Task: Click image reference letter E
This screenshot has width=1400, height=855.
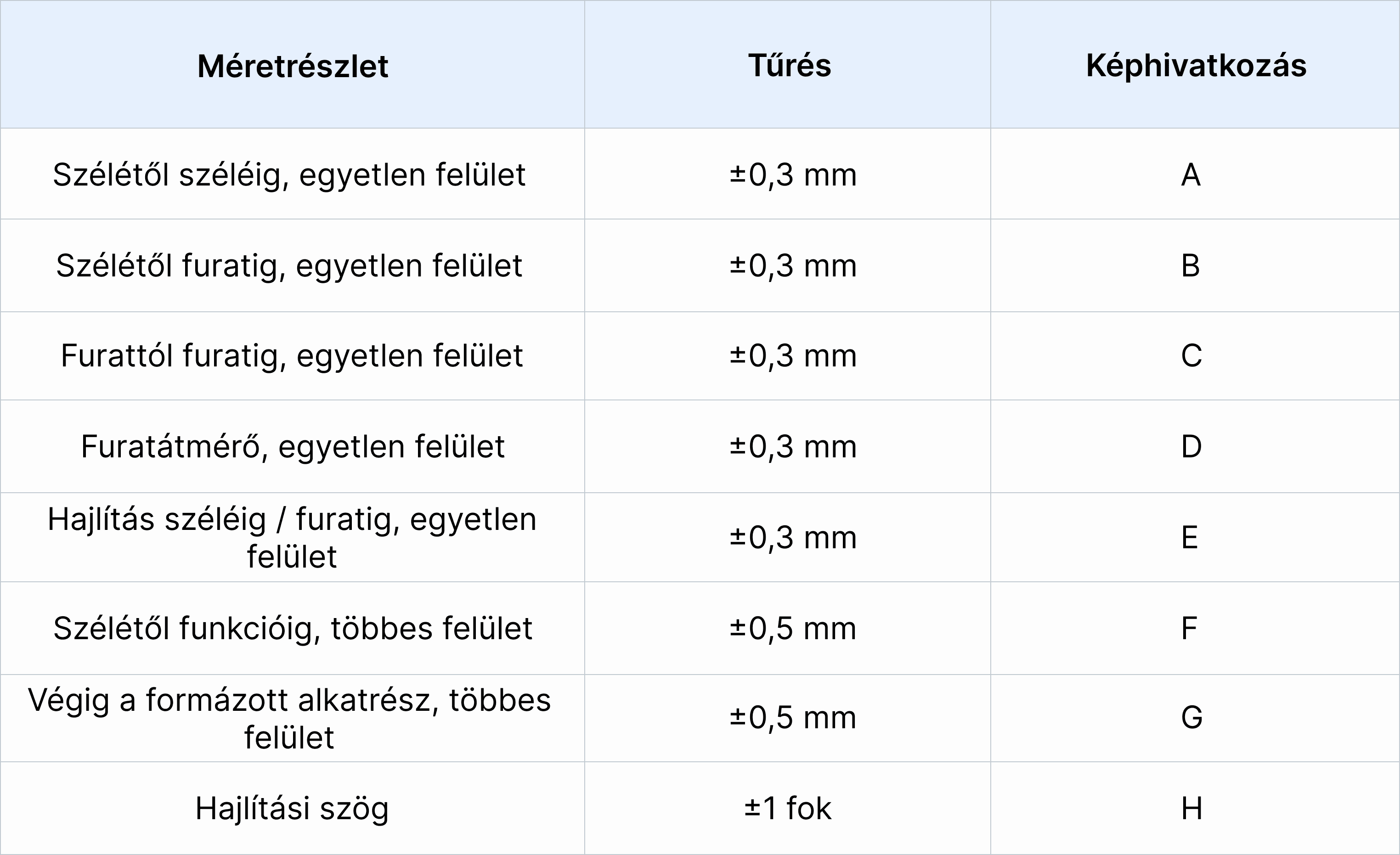Action: (1190, 537)
